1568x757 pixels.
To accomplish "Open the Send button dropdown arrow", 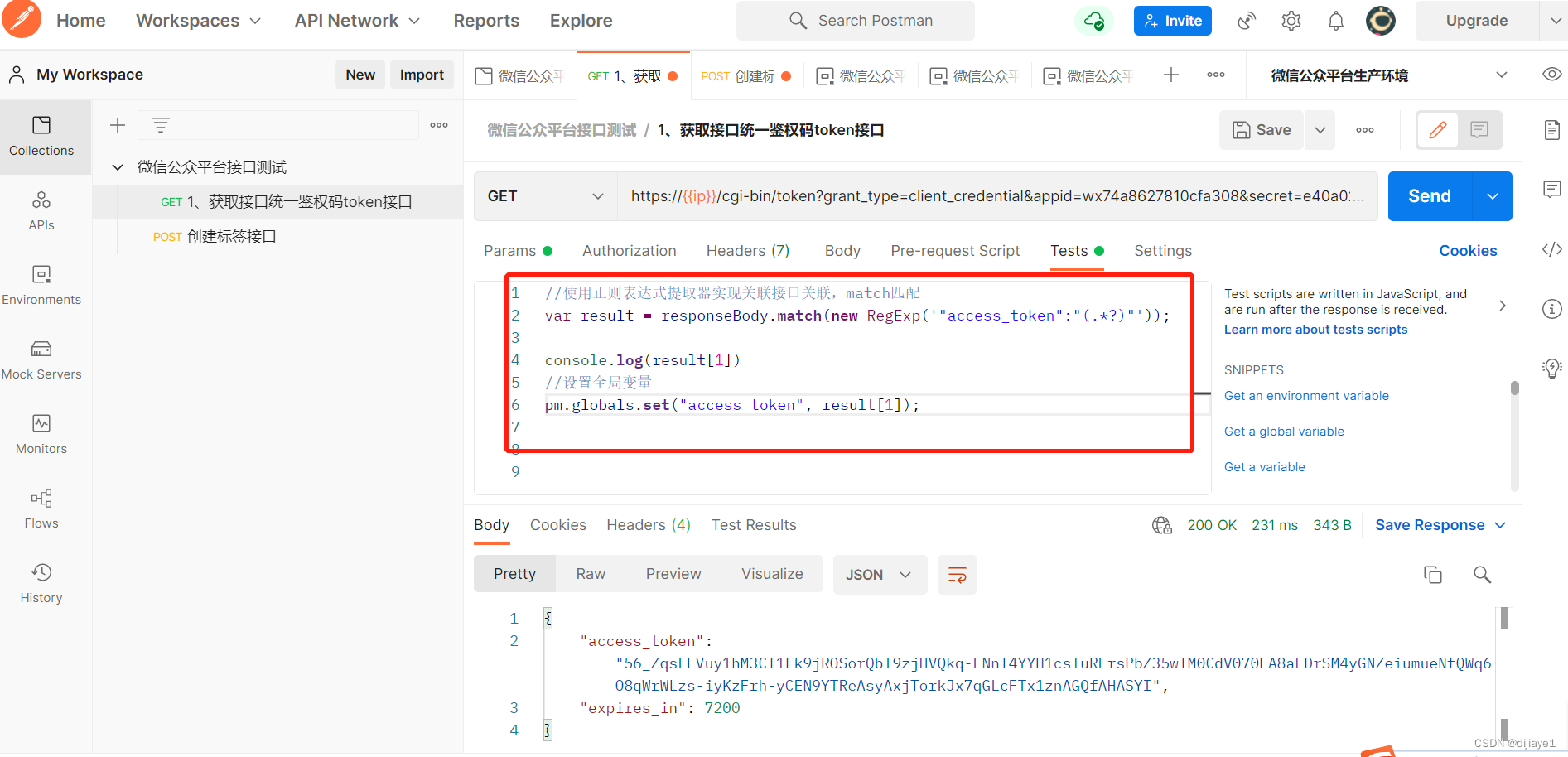I will 1493,196.
